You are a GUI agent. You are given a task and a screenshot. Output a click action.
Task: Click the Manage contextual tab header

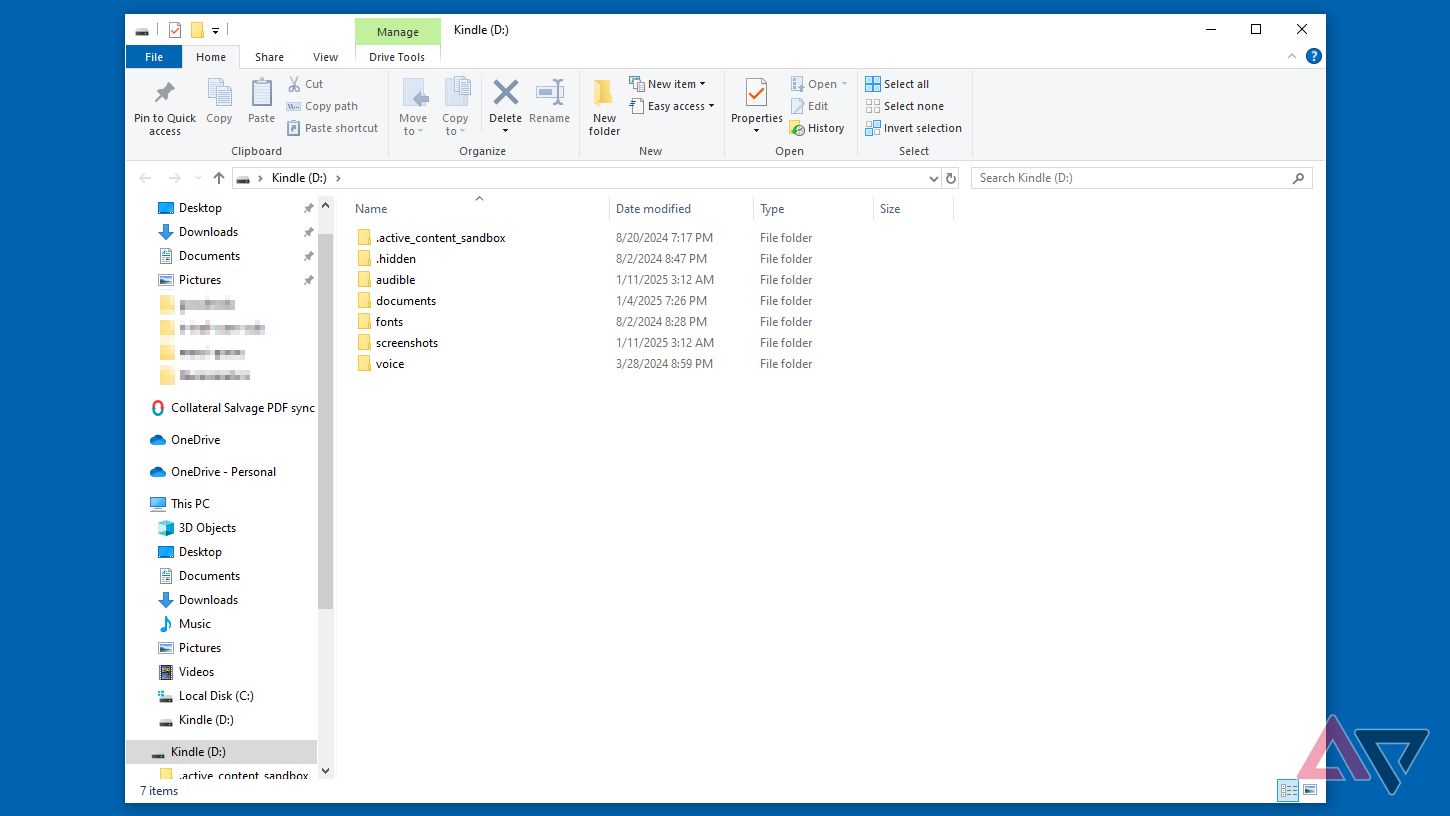click(x=397, y=32)
